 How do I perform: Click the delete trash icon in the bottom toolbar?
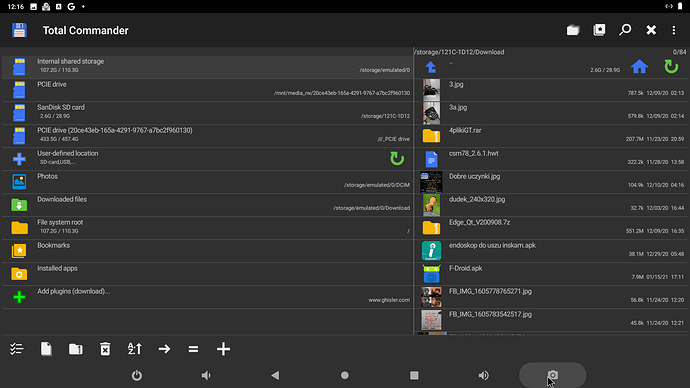coord(105,349)
